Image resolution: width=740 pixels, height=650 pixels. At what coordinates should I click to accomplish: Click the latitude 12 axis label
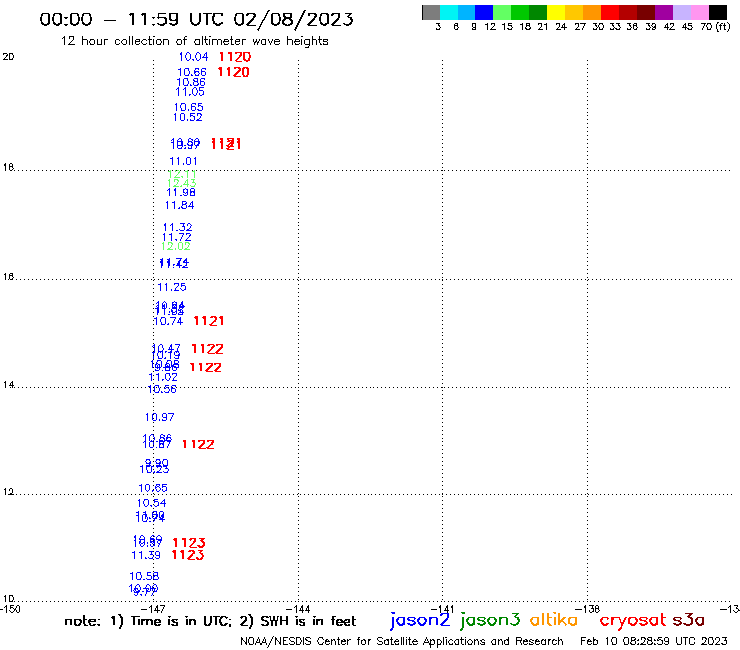[8, 492]
